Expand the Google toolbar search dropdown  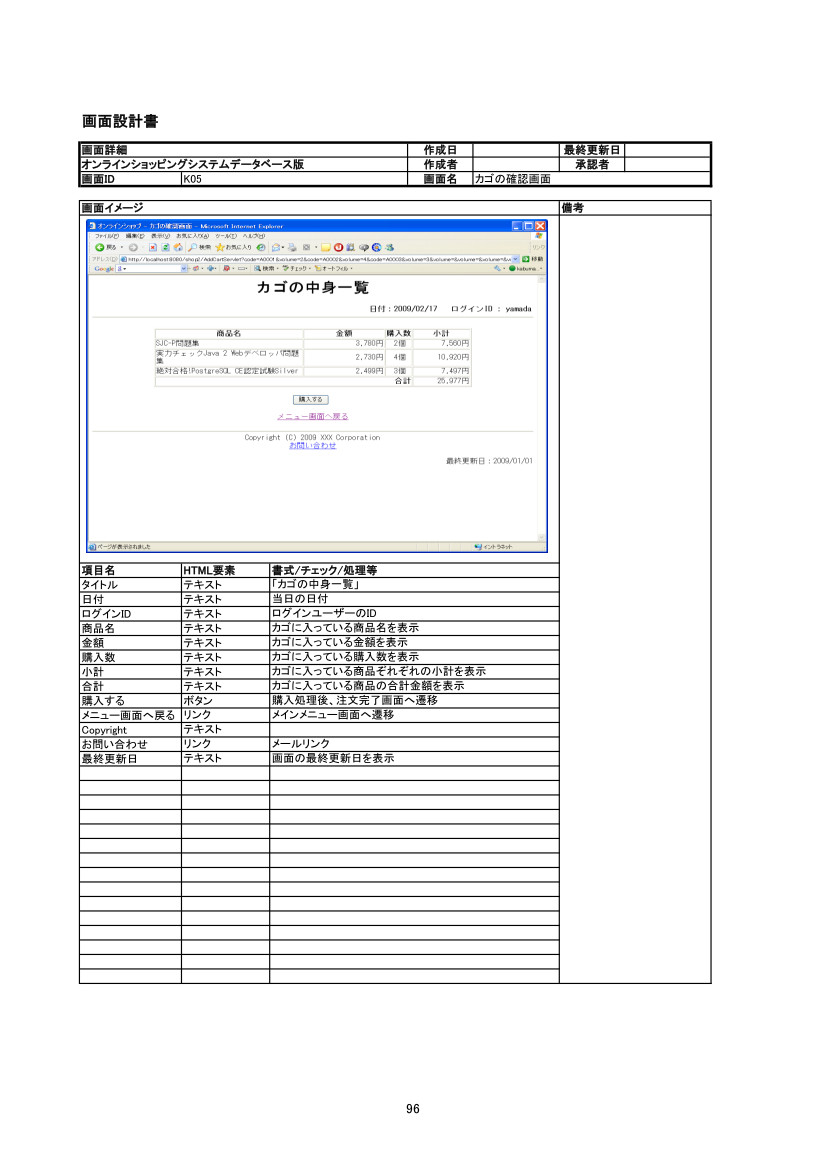tap(185, 268)
